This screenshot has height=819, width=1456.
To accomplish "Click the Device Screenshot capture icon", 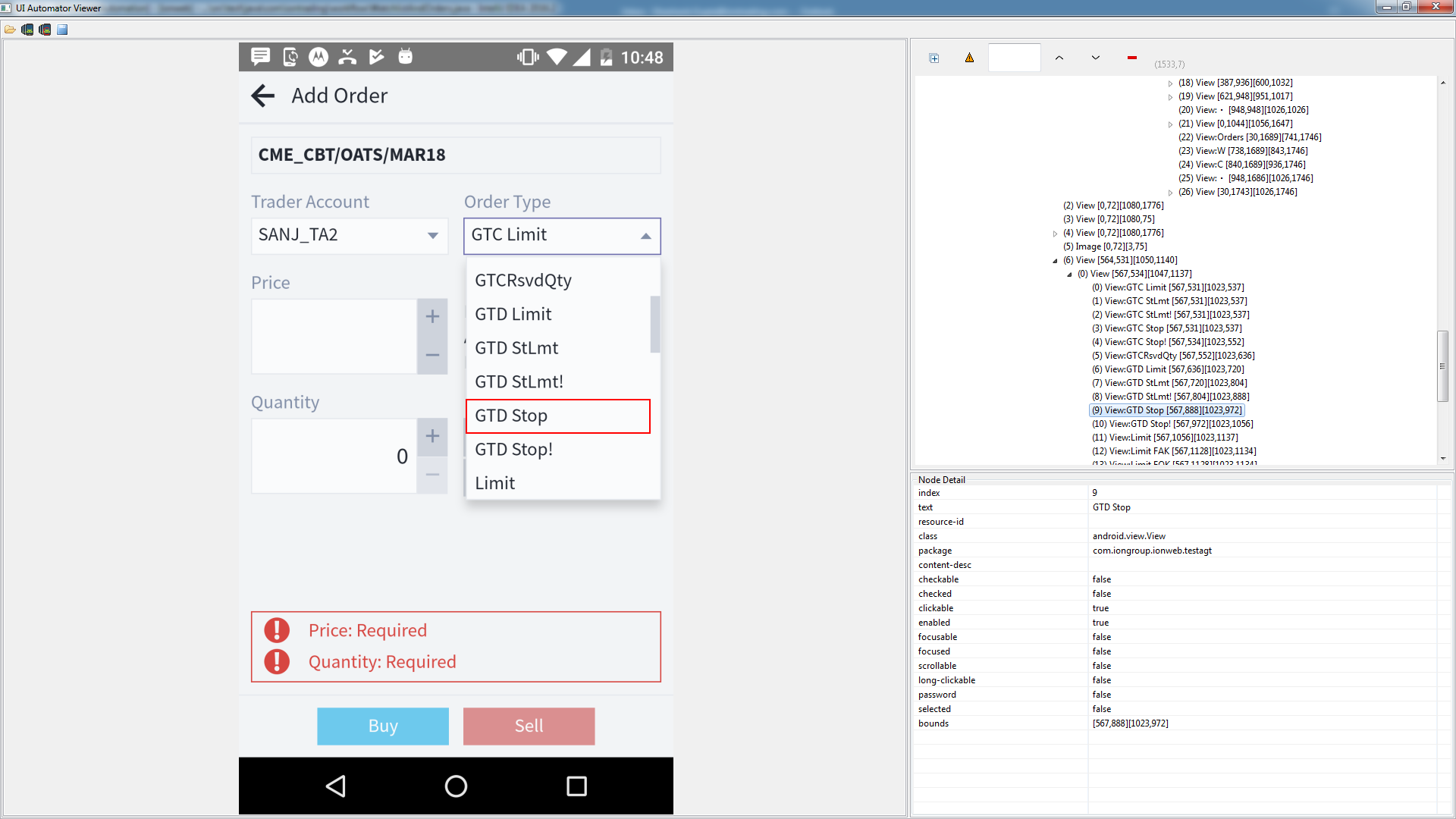I will point(27,30).
